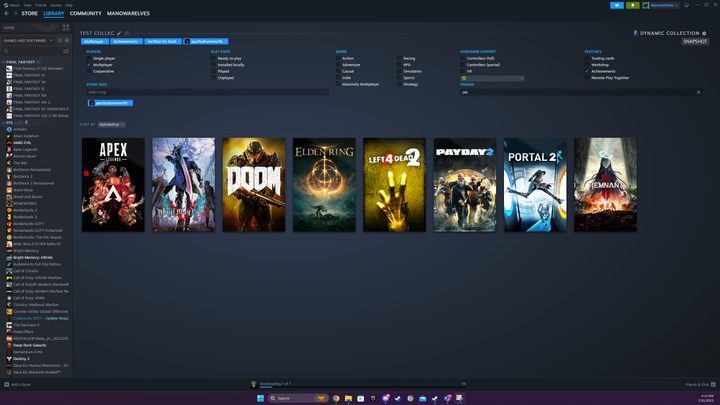
Task: Open the Left 4 Dead 2 cover
Action: click(x=394, y=185)
